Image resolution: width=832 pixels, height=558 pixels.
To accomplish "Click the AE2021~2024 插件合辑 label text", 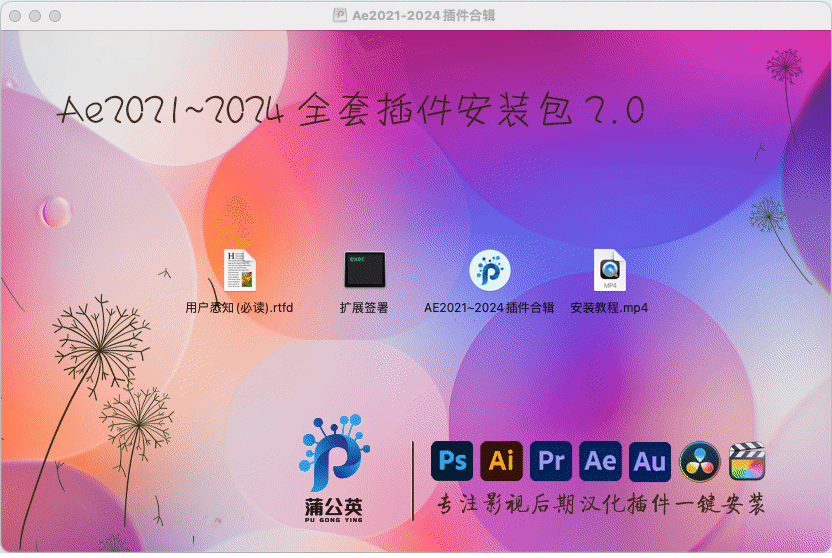I will pyautogui.click(x=489, y=308).
